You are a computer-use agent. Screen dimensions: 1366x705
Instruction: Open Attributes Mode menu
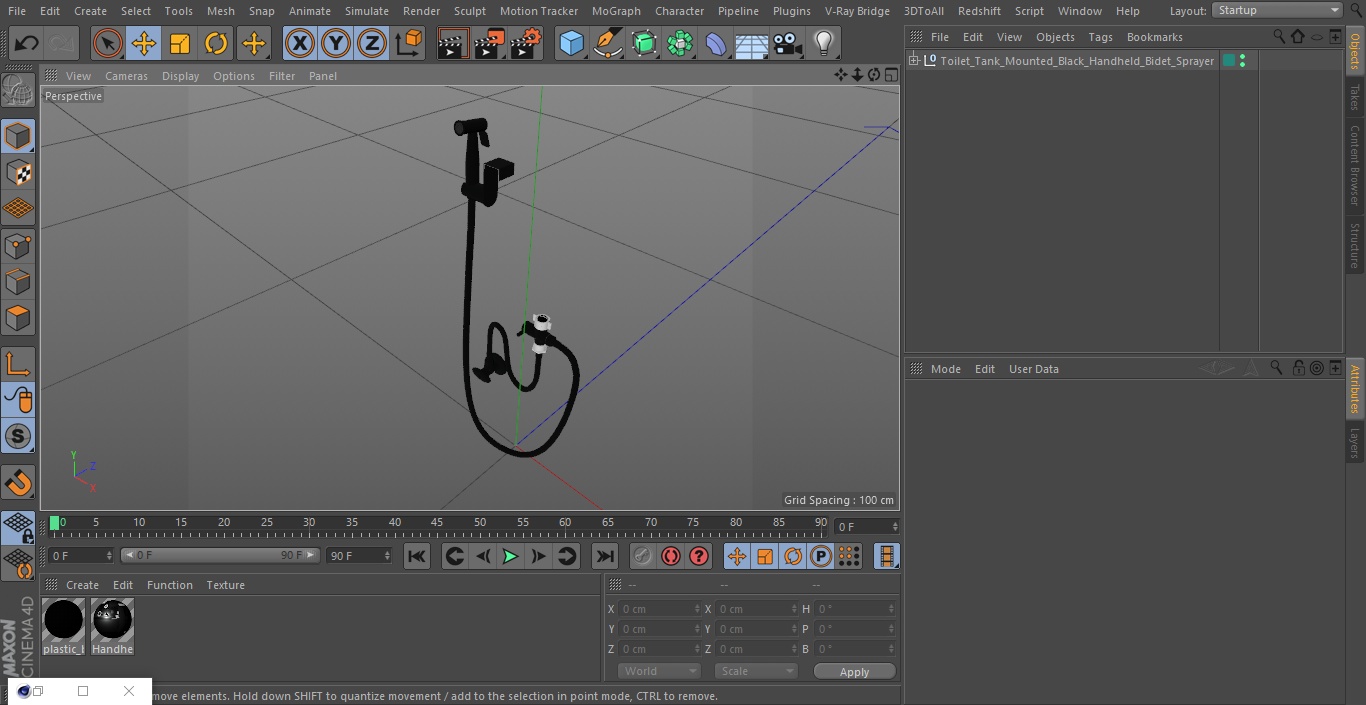click(x=945, y=369)
